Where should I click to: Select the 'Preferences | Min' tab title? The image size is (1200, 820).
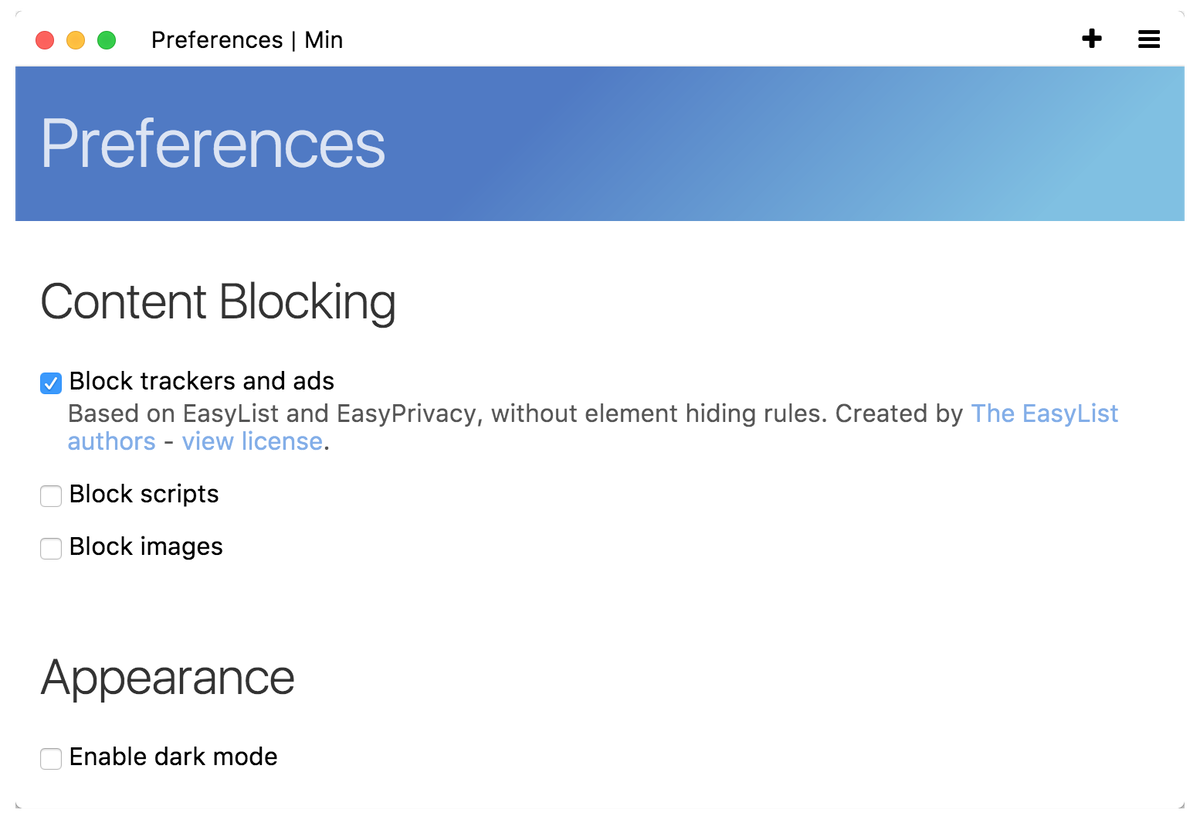[247, 40]
